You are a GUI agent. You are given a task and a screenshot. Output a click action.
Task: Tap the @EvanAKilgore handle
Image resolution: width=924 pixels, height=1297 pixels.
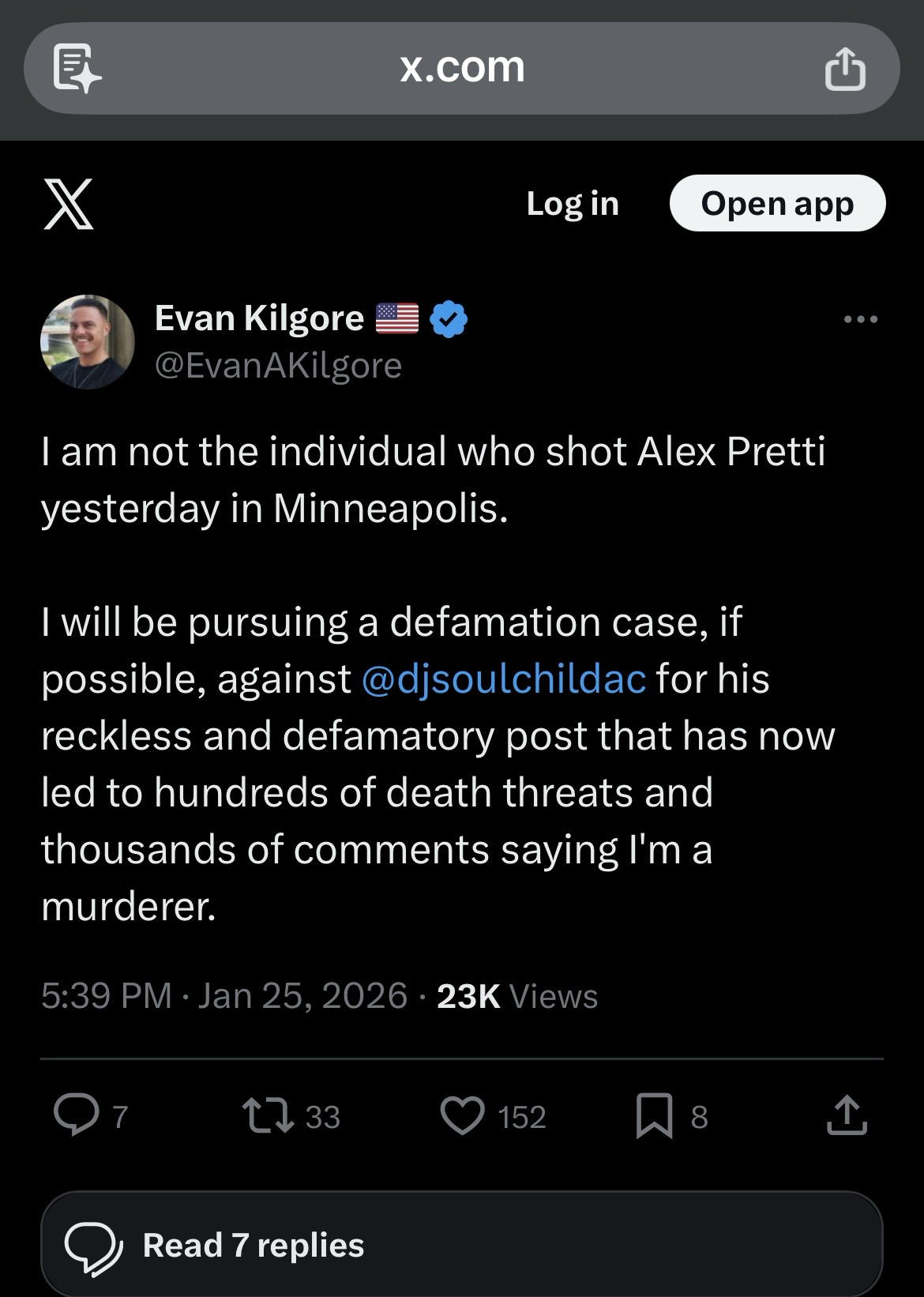278,365
